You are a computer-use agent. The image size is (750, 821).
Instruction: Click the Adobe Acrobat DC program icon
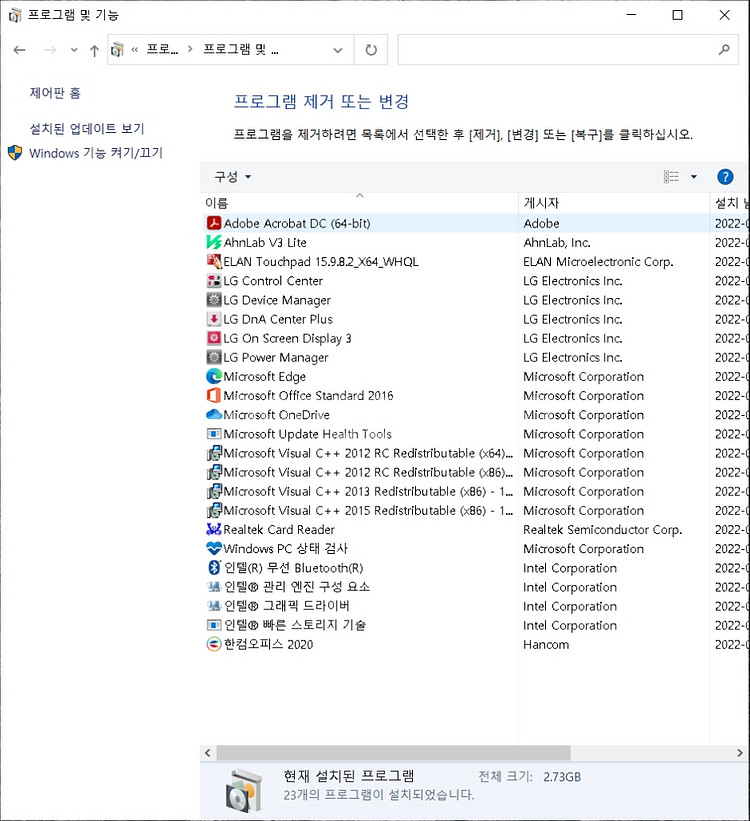(x=214, y=224)
